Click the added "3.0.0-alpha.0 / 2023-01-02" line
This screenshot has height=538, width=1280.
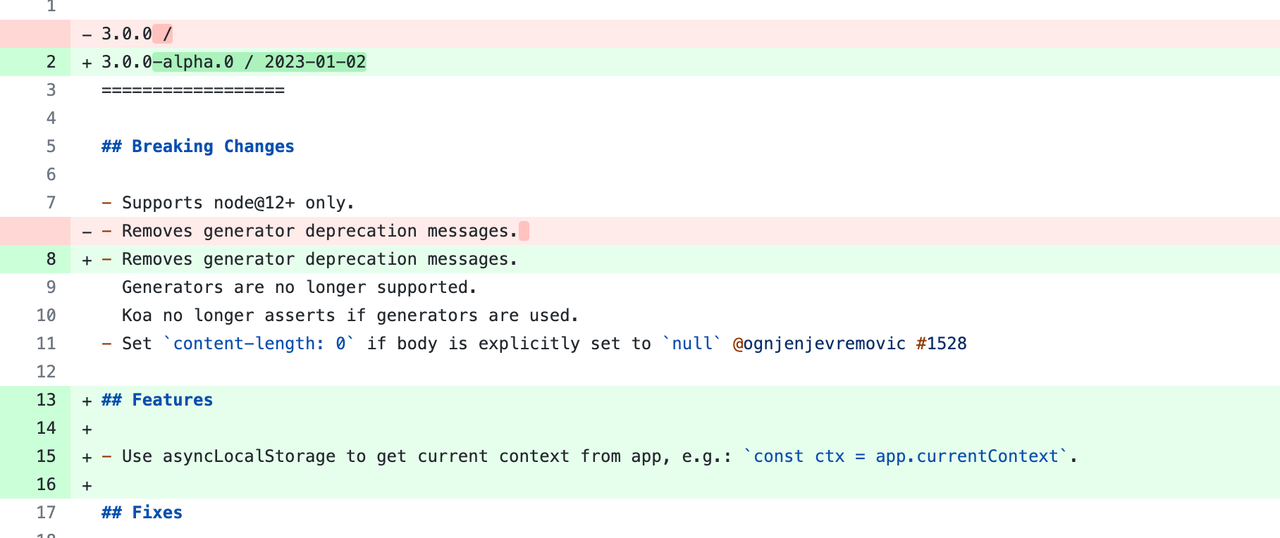pyautogui.click(x=233, y=62)
